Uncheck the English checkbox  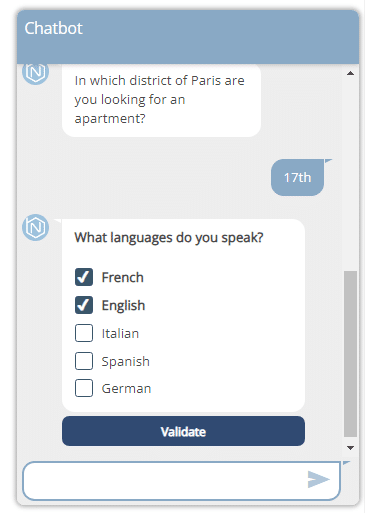84,305
